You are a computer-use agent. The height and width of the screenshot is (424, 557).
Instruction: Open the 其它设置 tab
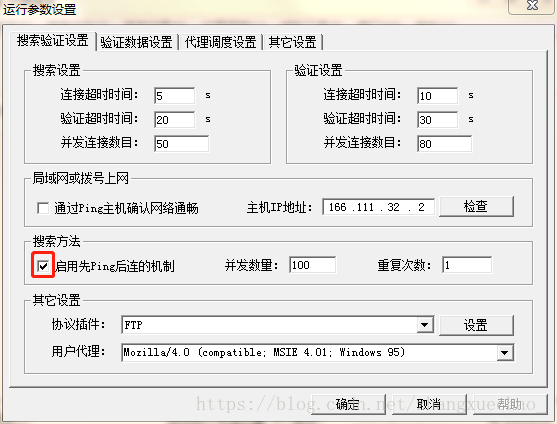292,42
